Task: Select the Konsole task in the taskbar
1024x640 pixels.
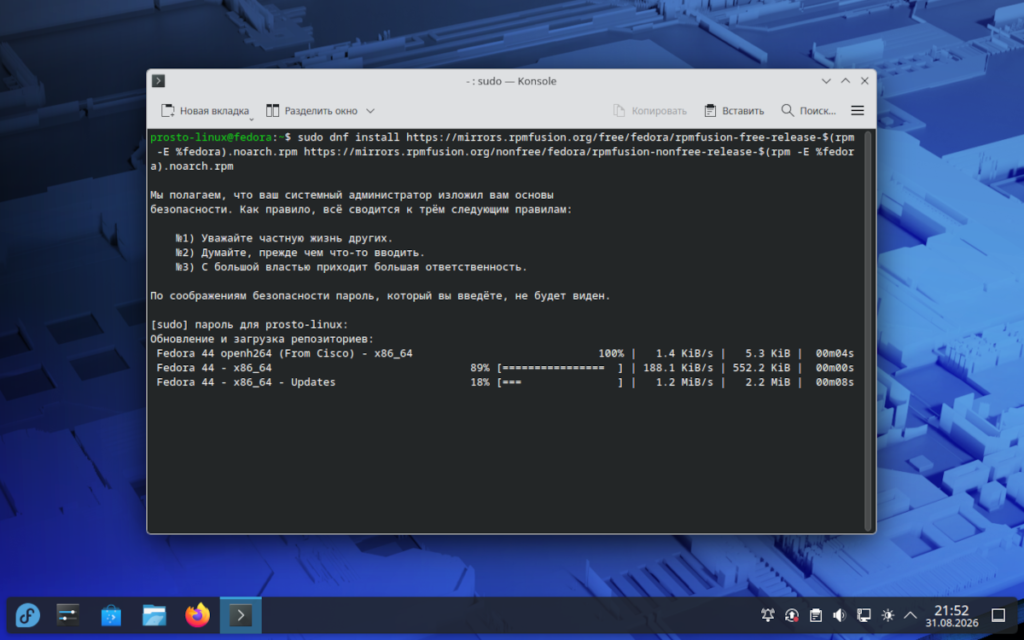Action: (240, 615)
